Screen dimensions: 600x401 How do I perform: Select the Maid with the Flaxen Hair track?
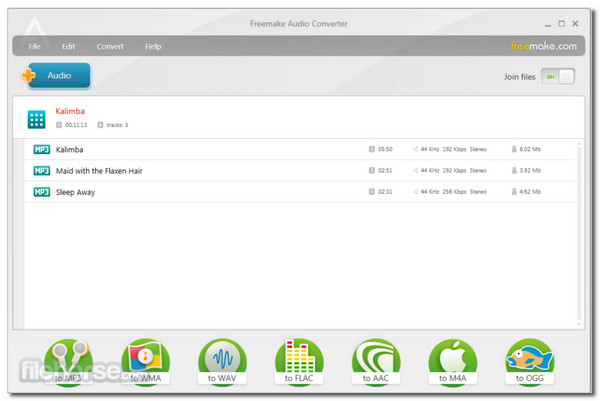[99, 171]
